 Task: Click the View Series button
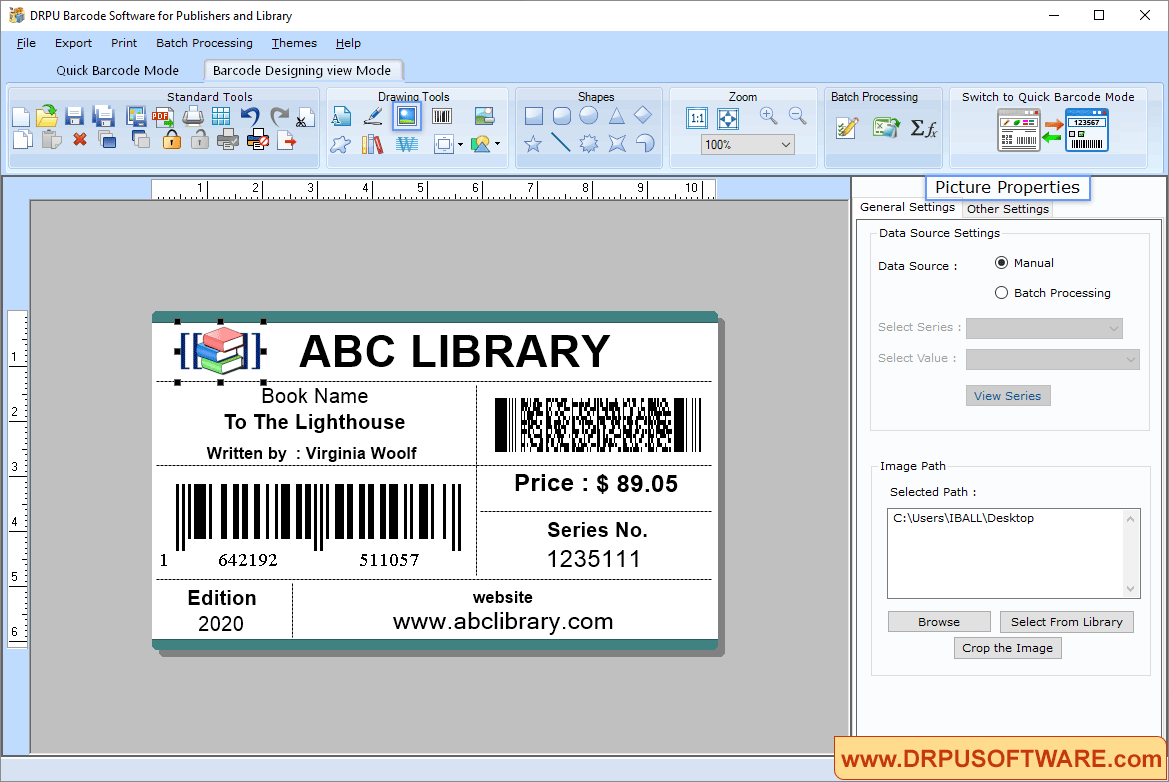coord(1008,395)
